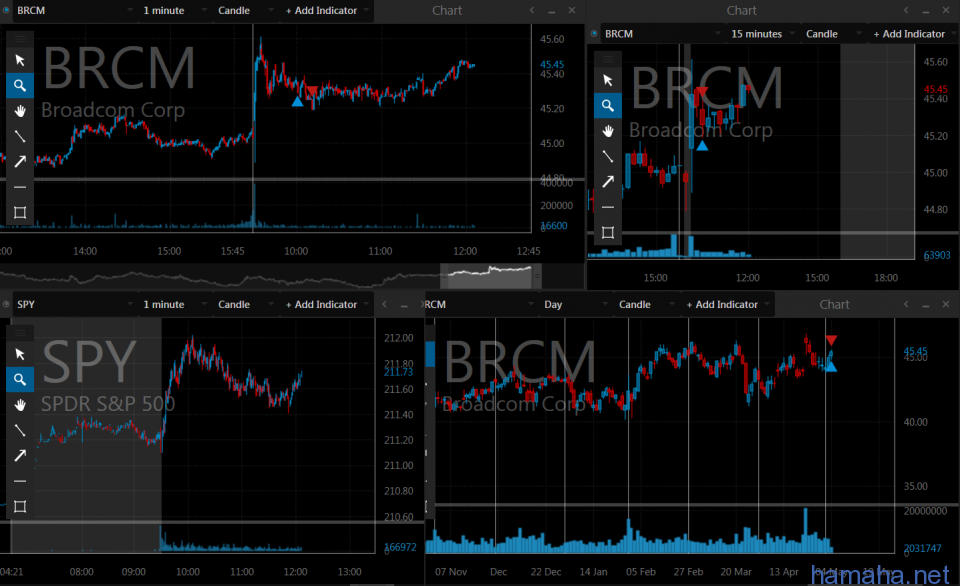The image size is (960, 586).
Task: Open the SPY symbol dropdown
Action: [x=74, y=304]
